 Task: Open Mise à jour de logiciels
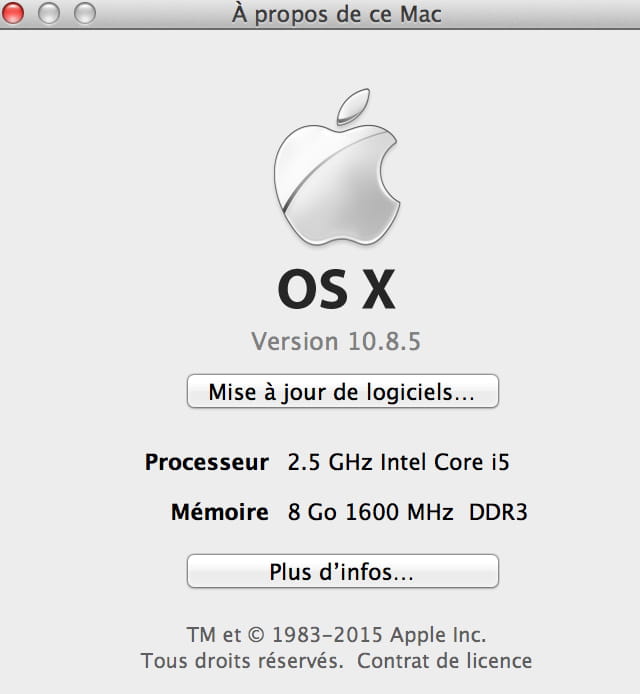342,392
